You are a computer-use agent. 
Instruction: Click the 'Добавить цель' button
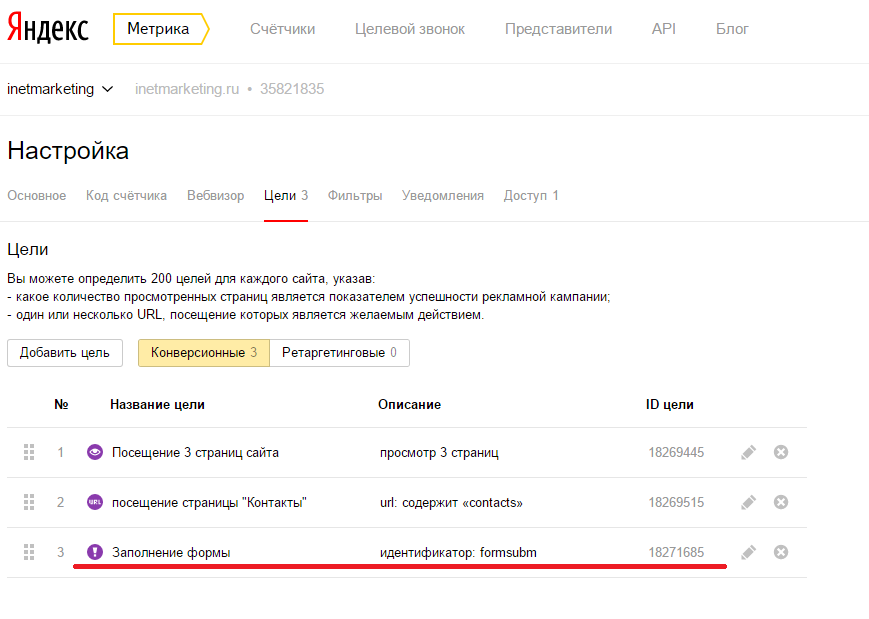(65, 353)
